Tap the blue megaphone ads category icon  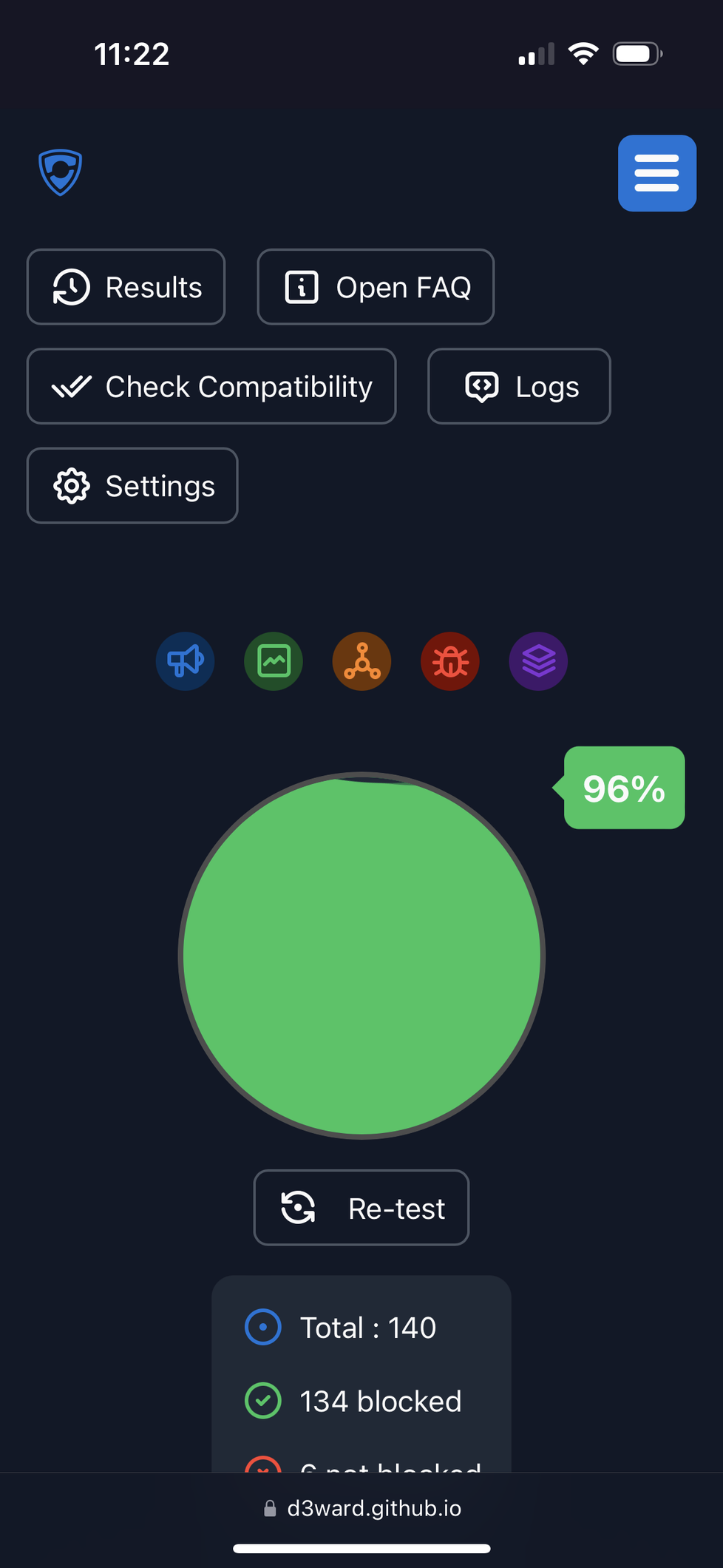[x=185, y=661]
